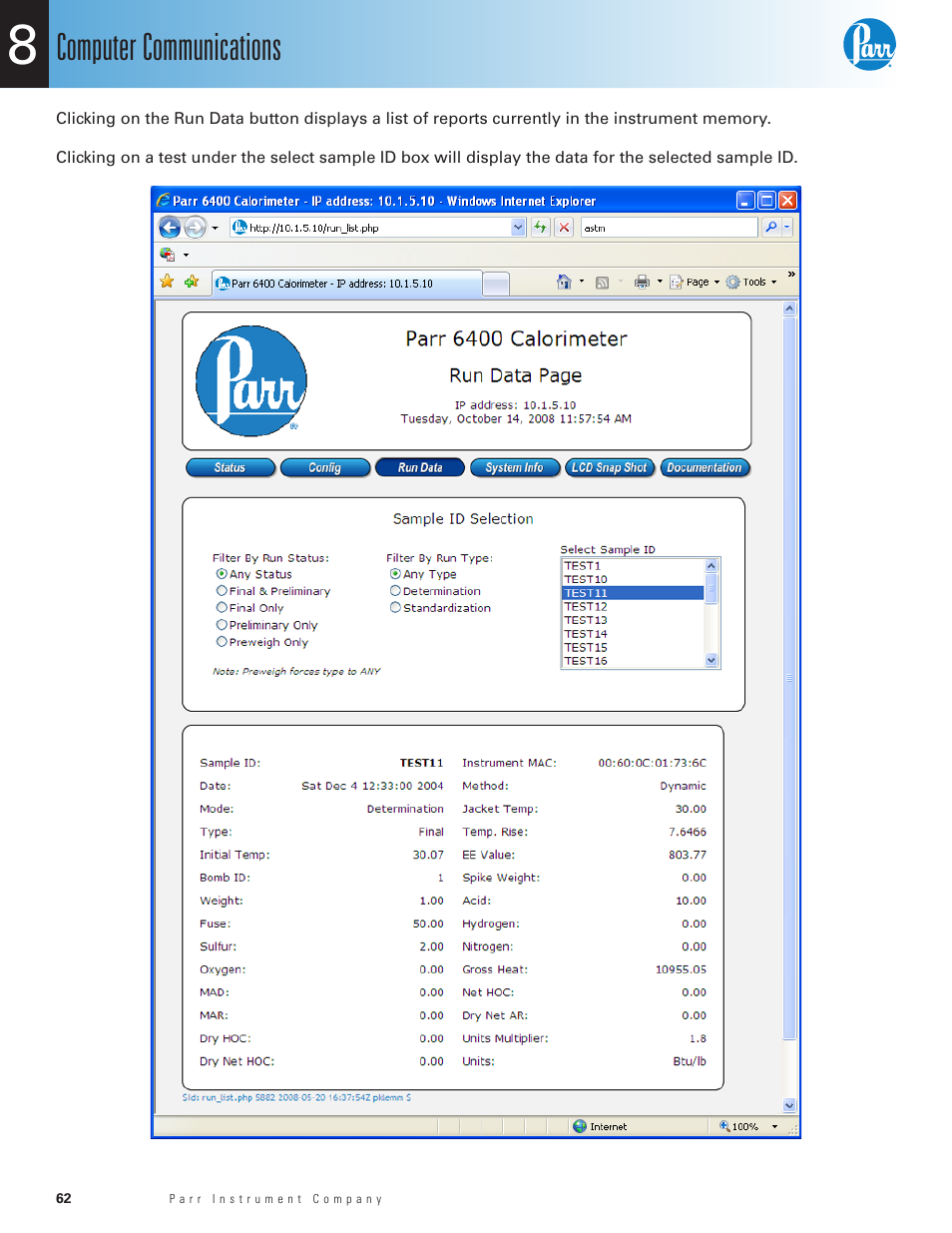Select the Parr 6400 Calorimeter browser tab
Screen dimensions: 952x1233
click(x=346, y=284)
